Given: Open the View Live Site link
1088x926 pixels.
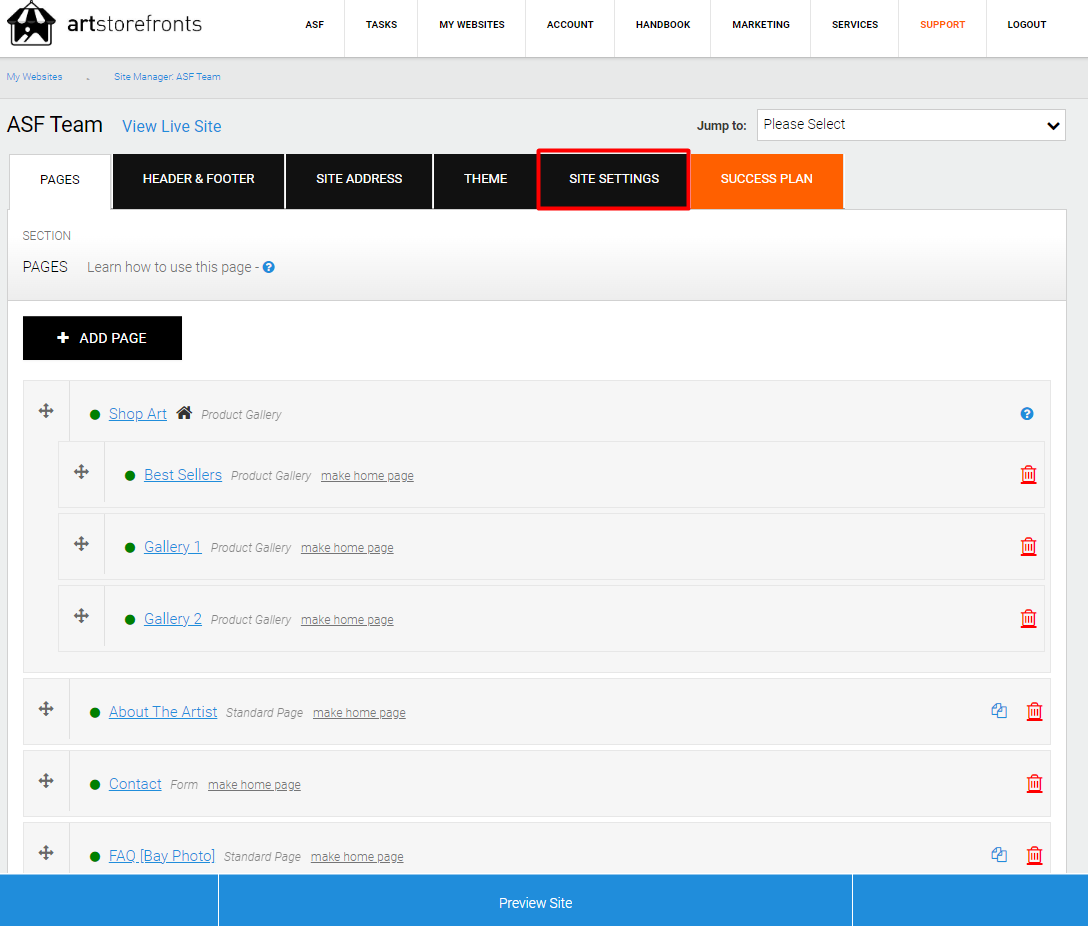Looking at the screenshot, I should pyautogui.click(x=172, y=126).
